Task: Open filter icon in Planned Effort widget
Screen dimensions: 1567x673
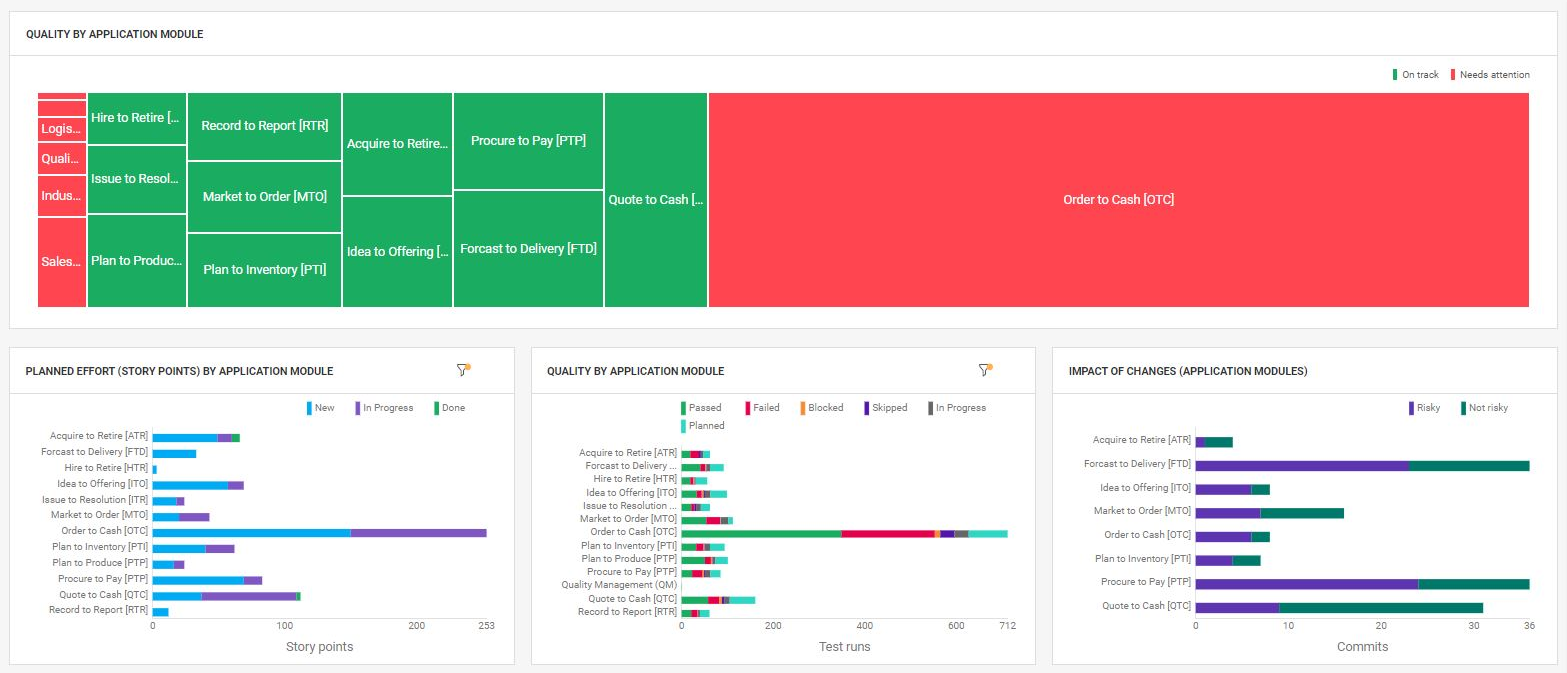Action: (x=462, y=370)
